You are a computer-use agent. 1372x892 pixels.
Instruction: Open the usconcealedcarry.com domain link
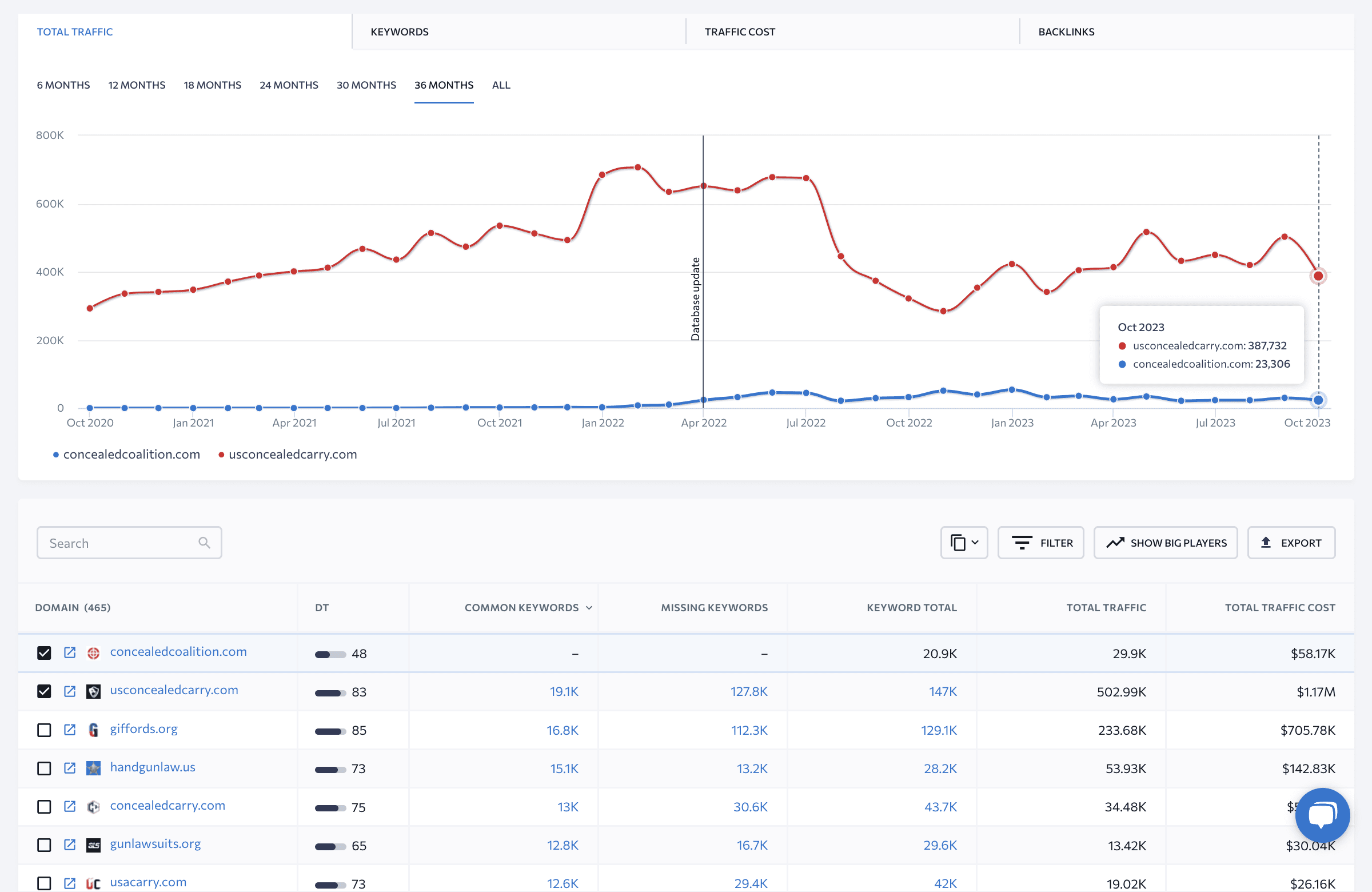coord(174,690)
